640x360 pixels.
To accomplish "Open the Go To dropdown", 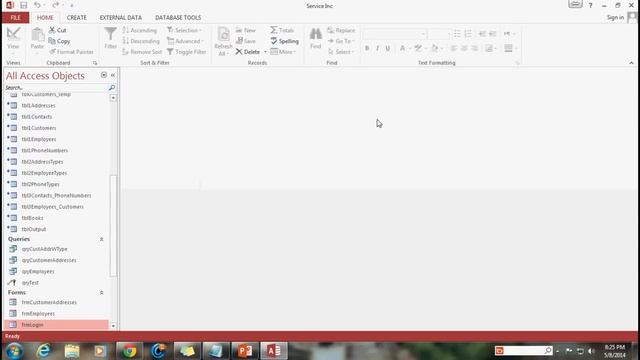I will (x=341, y=41).
